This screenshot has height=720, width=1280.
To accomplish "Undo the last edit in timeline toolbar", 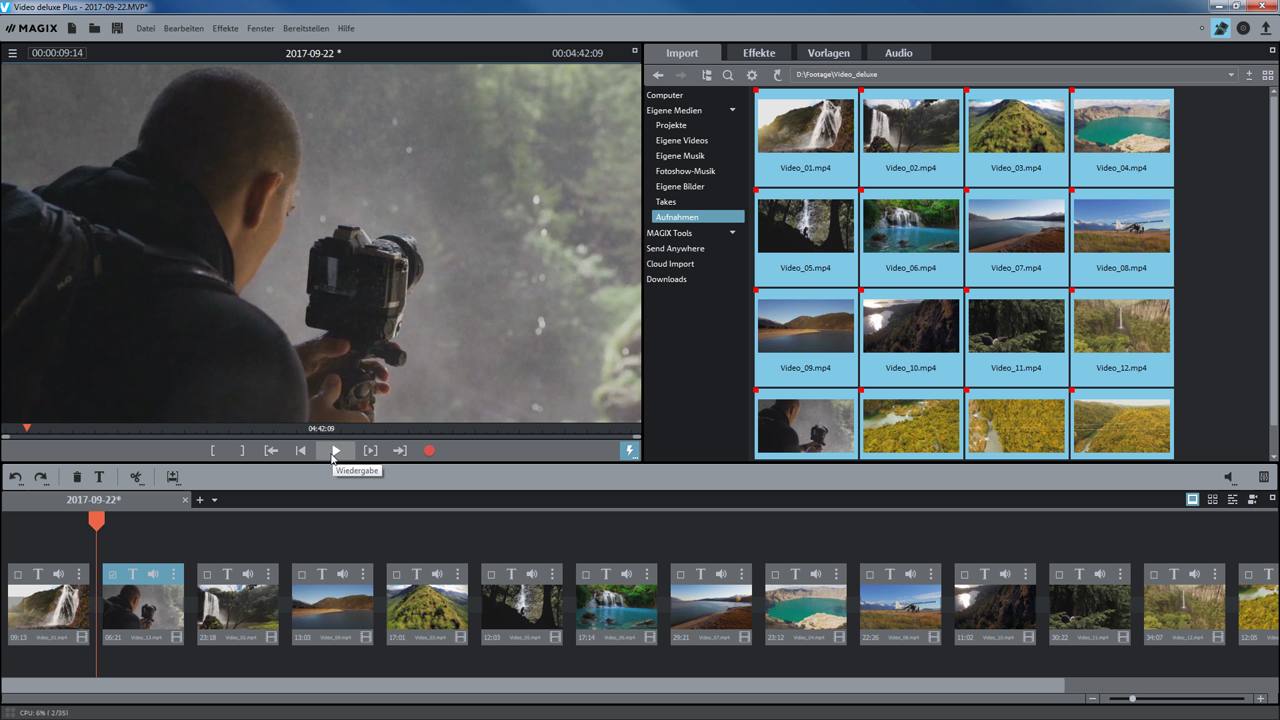I will coord(16,478).
